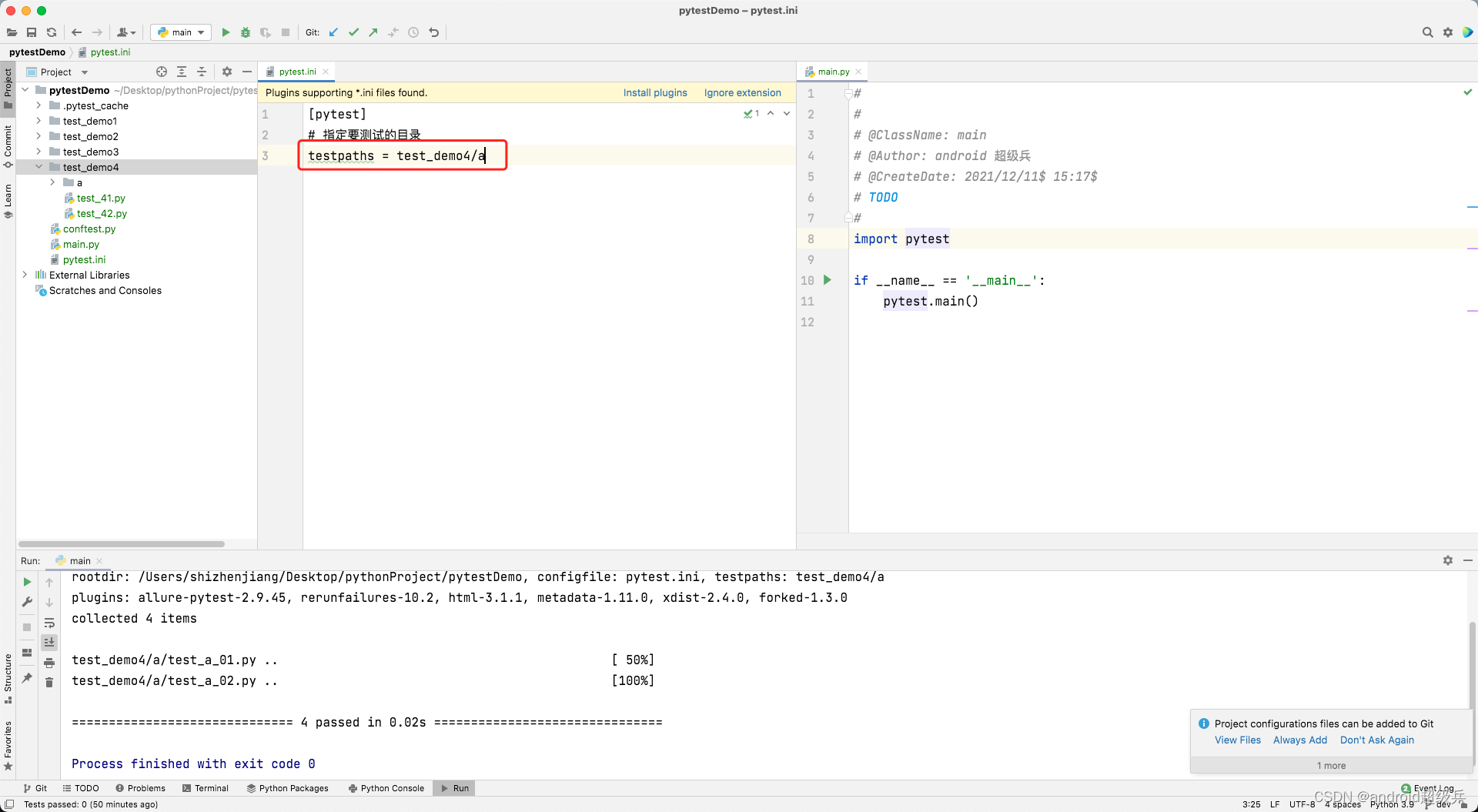
Task: Push commits with the Git green arrow
Action: tap(373, 32)
